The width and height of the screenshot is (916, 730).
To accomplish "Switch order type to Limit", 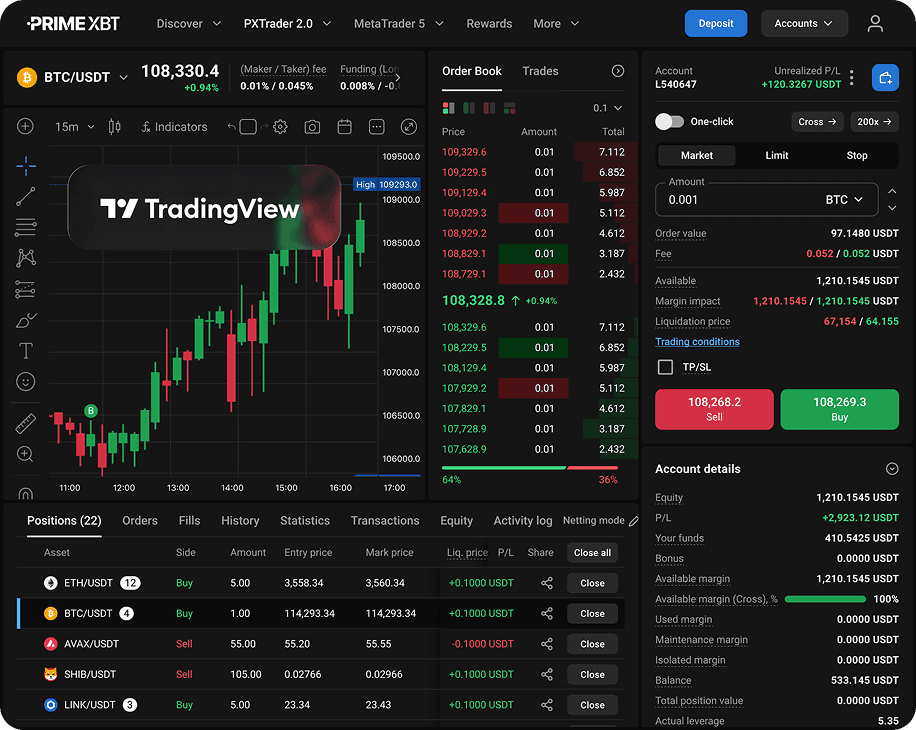I will pos(777,156).
